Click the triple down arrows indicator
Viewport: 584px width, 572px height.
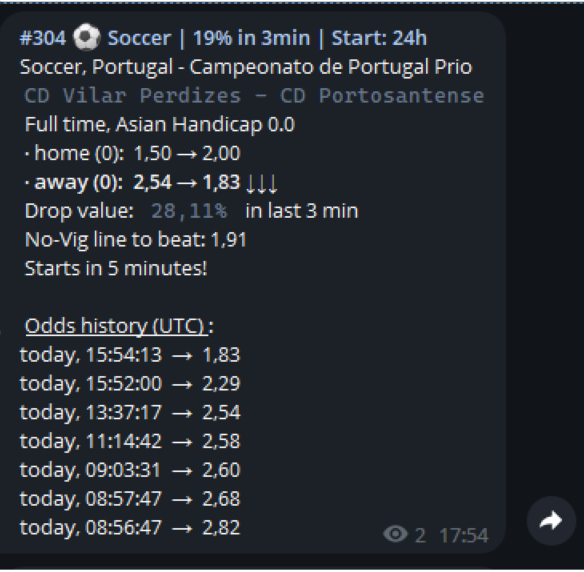(x=262, y=183)
